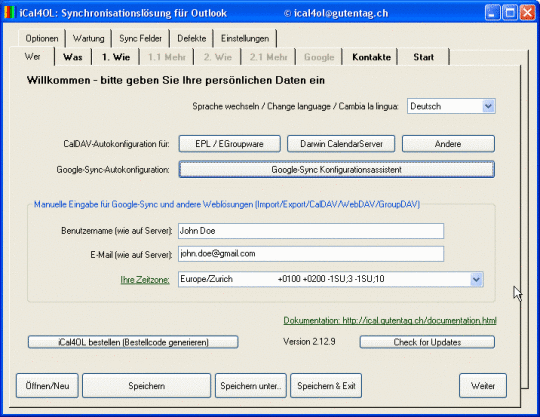540x417 pixels.
Task: Click the EPL / EGroupware button
Action: click(229, 144)
